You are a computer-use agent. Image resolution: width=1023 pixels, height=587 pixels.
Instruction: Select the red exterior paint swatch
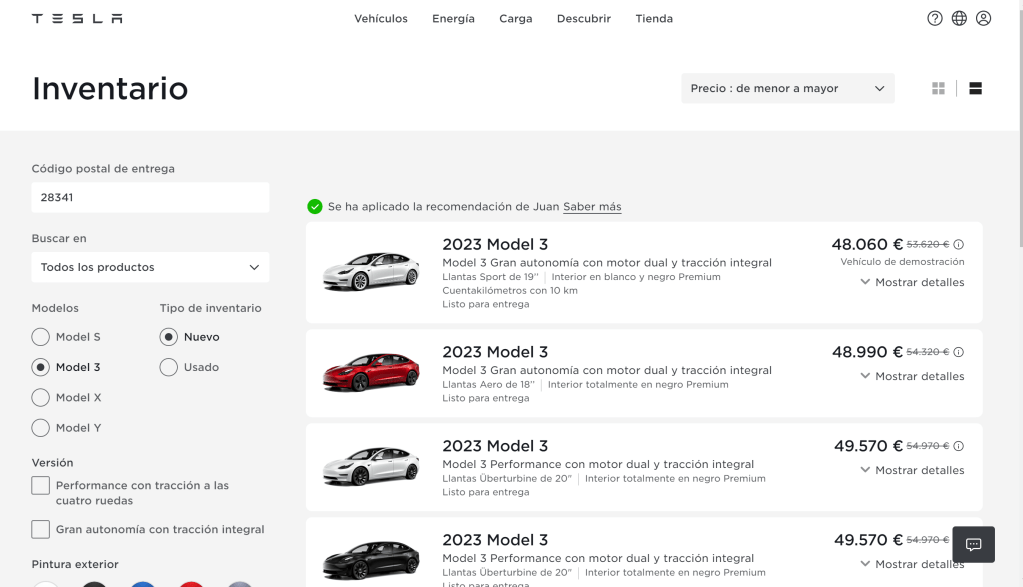point(191,584)
